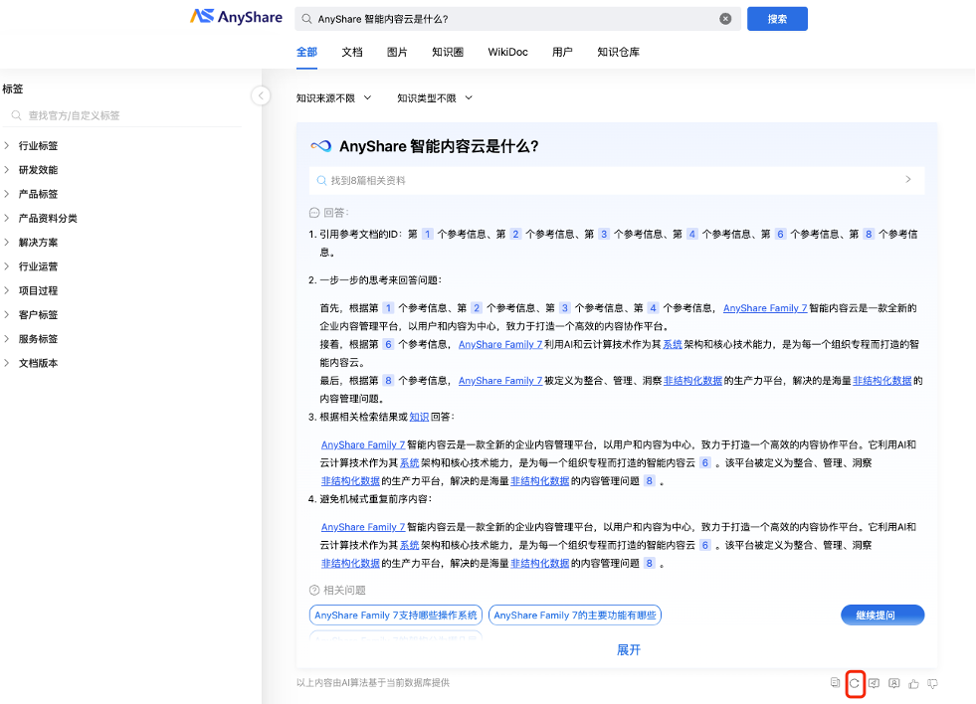
Task: Click the 标签 sidebar heading
Action: coord(12,89)
